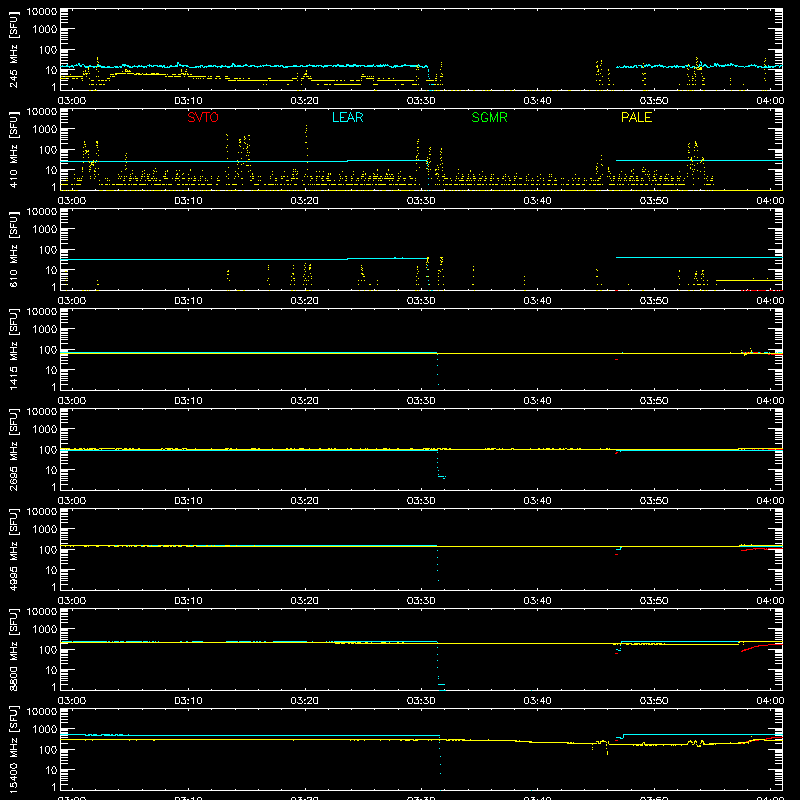Click 03:40 tick label of 2695 MHz panel
Viewport: 800px width, 800px height.
point(537,501)
